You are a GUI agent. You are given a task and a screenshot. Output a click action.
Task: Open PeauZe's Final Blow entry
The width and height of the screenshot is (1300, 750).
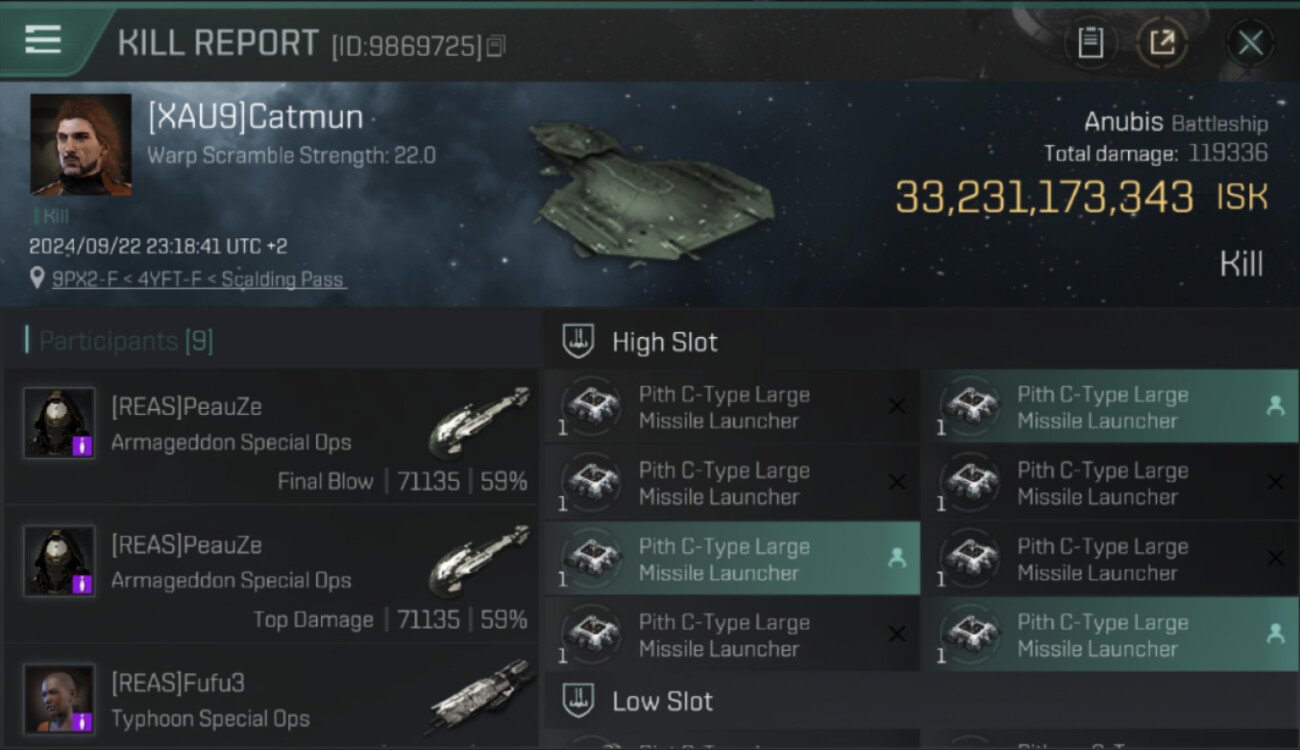click(x=270, y=440)
